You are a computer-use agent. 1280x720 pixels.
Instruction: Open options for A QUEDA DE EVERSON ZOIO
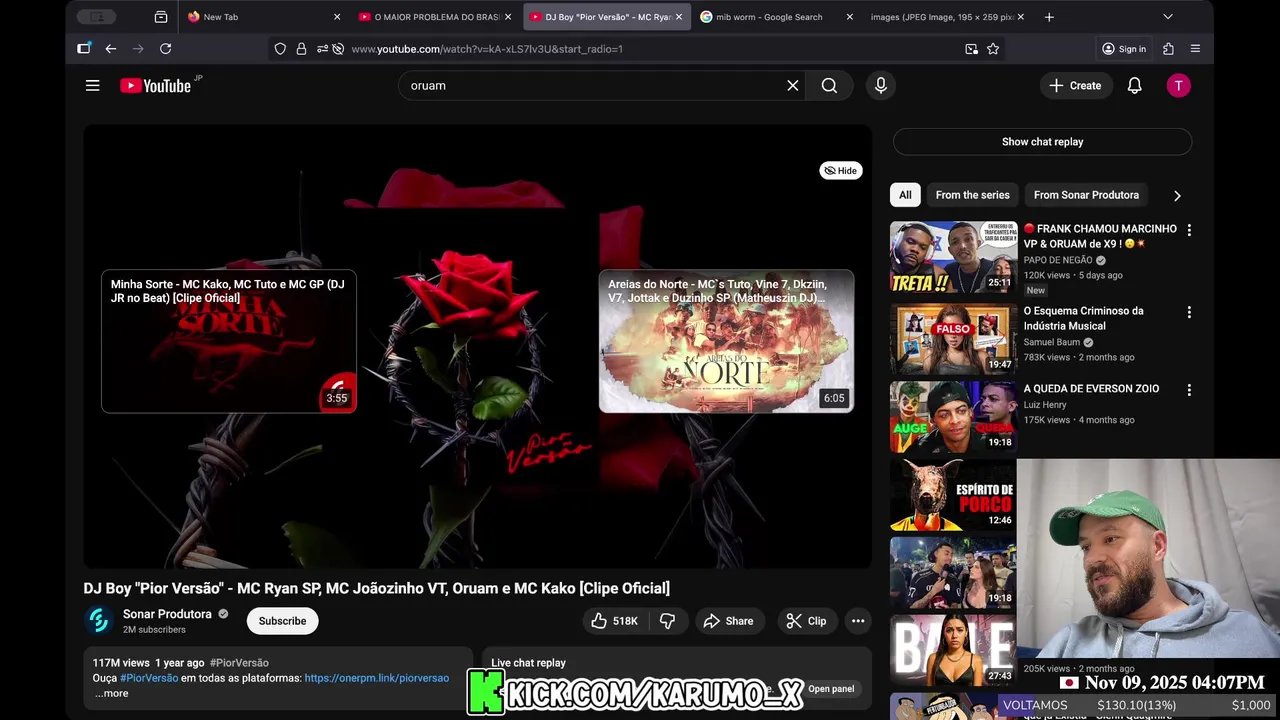coord(1189,390)
